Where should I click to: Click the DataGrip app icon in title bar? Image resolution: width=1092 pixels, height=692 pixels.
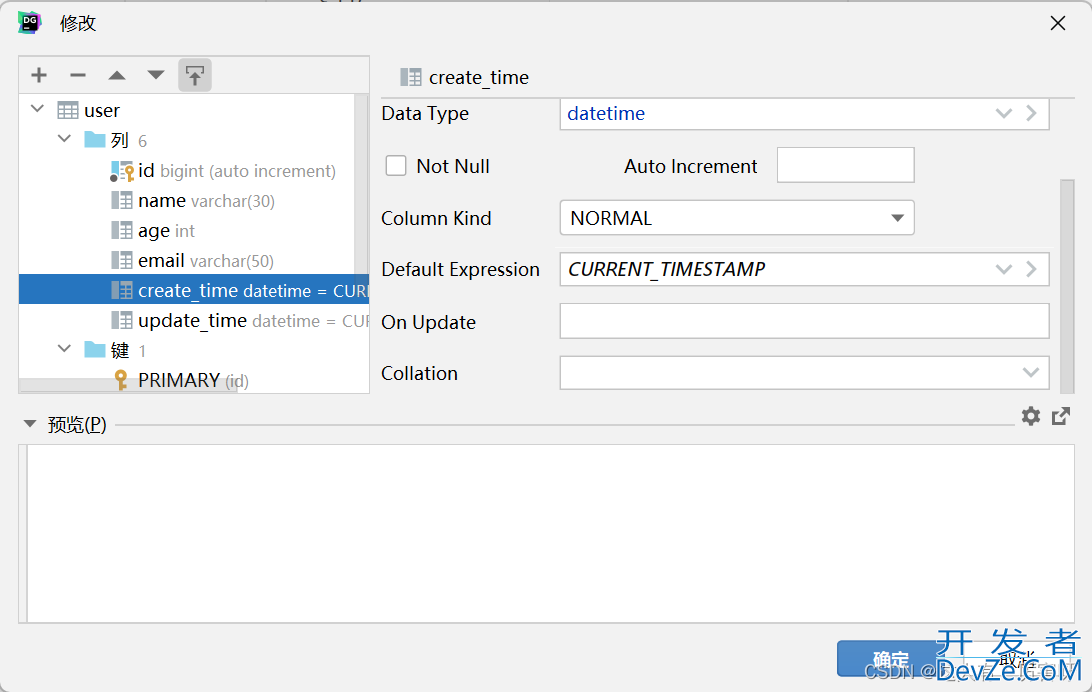[30, 23]
